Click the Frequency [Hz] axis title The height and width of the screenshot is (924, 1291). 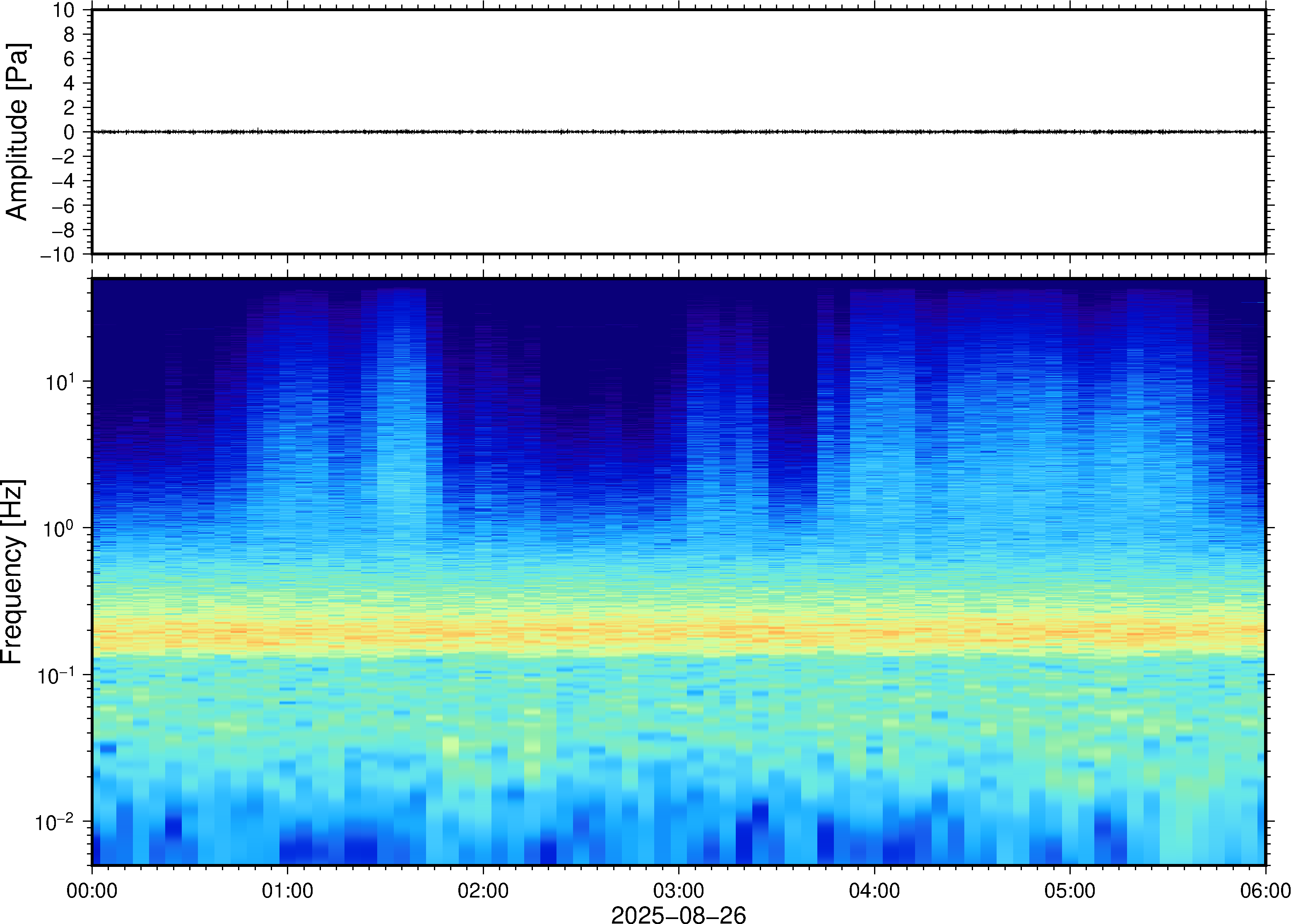(x=12, y=571)
